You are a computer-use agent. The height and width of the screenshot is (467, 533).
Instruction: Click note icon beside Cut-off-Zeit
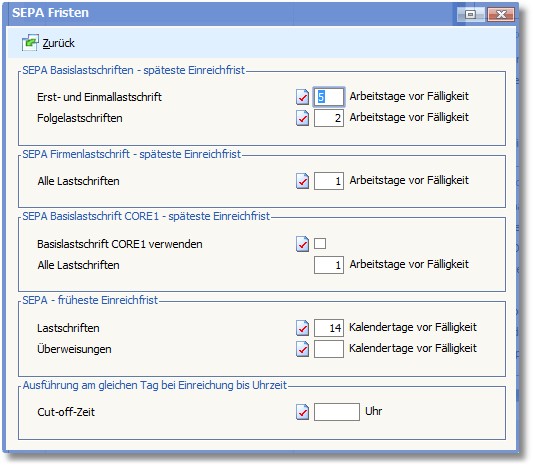coord(302,412)
